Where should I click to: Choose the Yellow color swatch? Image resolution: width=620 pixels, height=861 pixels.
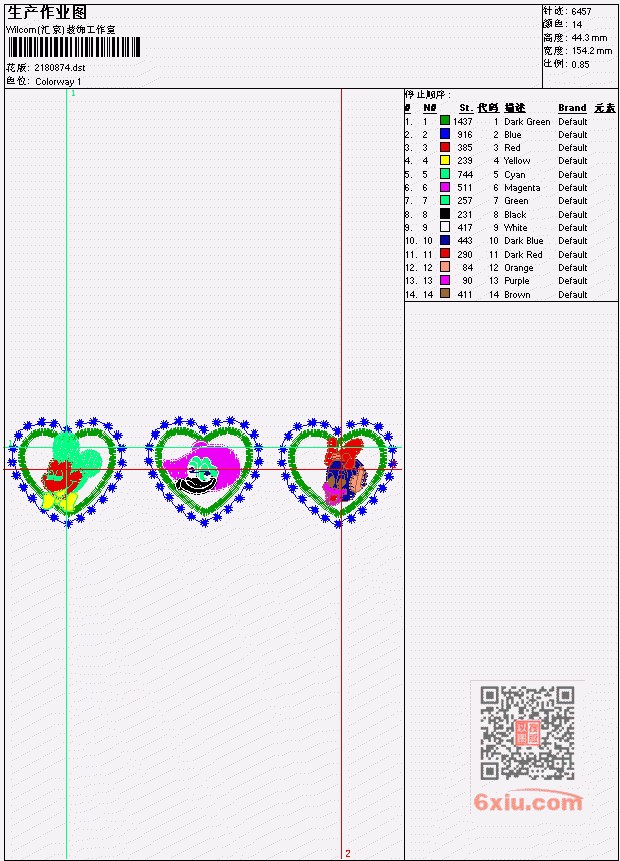point(445,160)
